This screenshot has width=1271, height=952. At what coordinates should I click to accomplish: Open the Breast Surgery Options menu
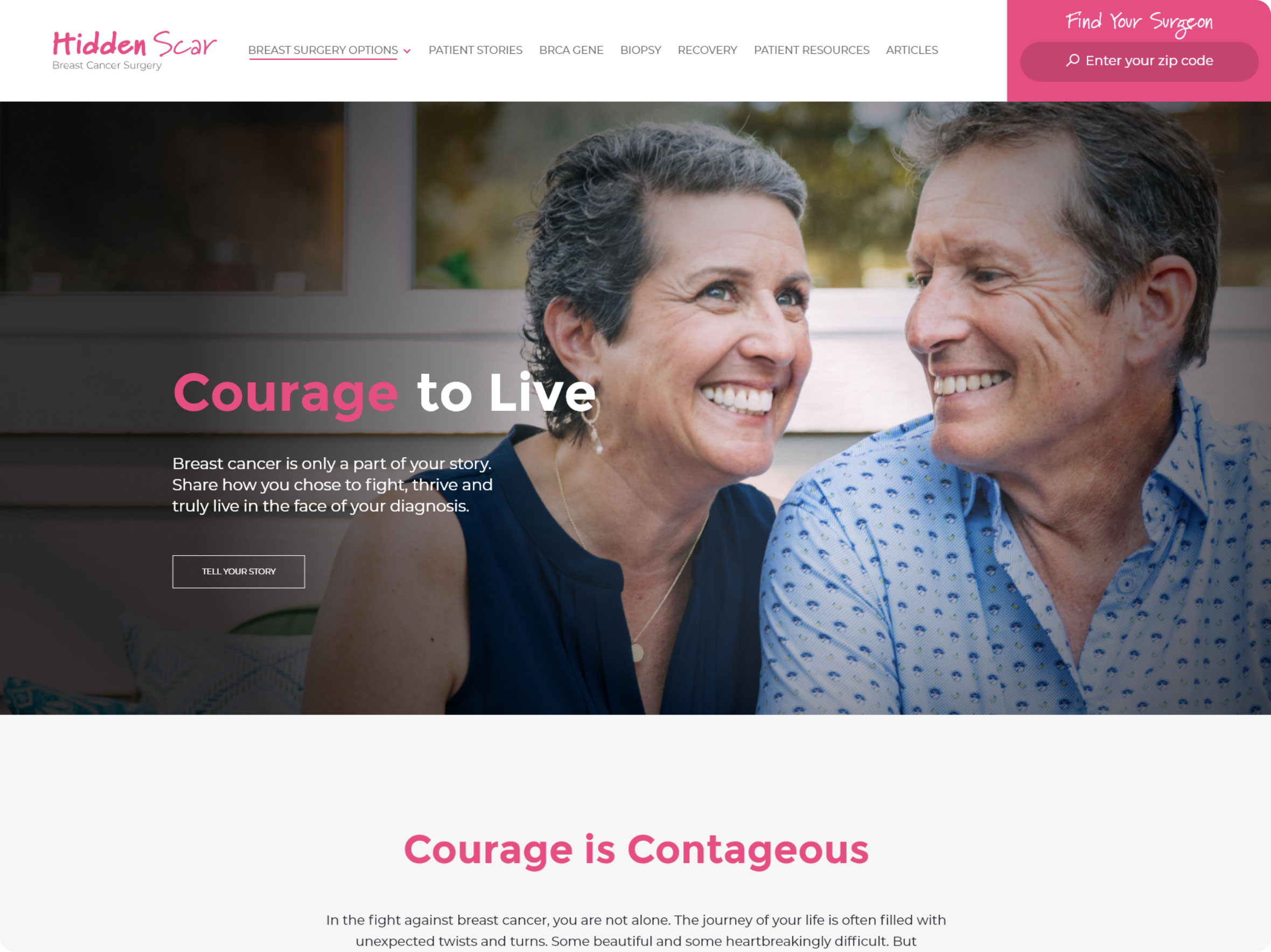click(323, 50)
